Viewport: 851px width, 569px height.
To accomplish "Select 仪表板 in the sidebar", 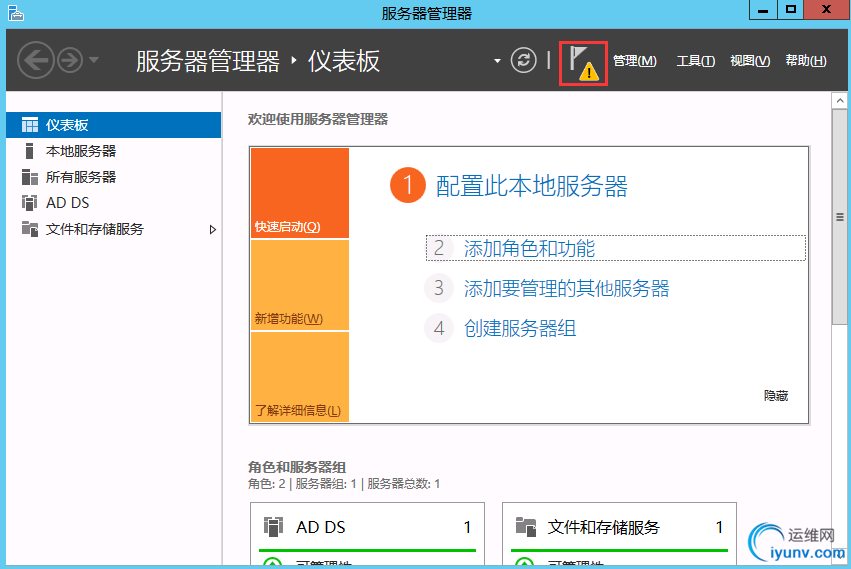I will point(113,125).
